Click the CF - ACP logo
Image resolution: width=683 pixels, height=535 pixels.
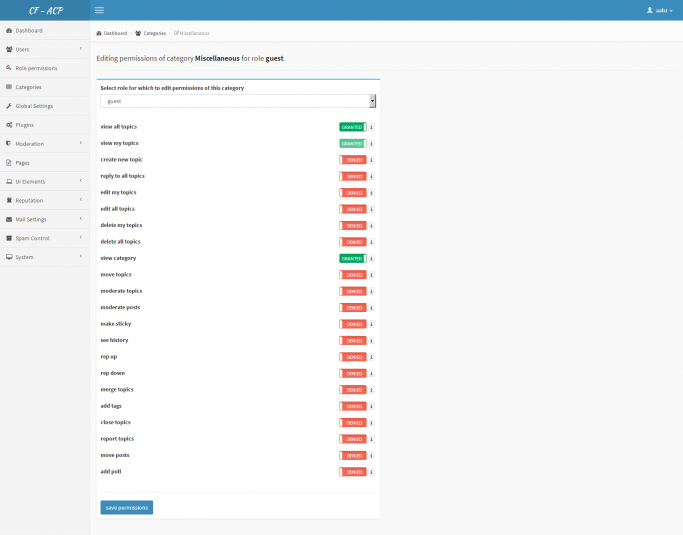[x=46, y=10]
